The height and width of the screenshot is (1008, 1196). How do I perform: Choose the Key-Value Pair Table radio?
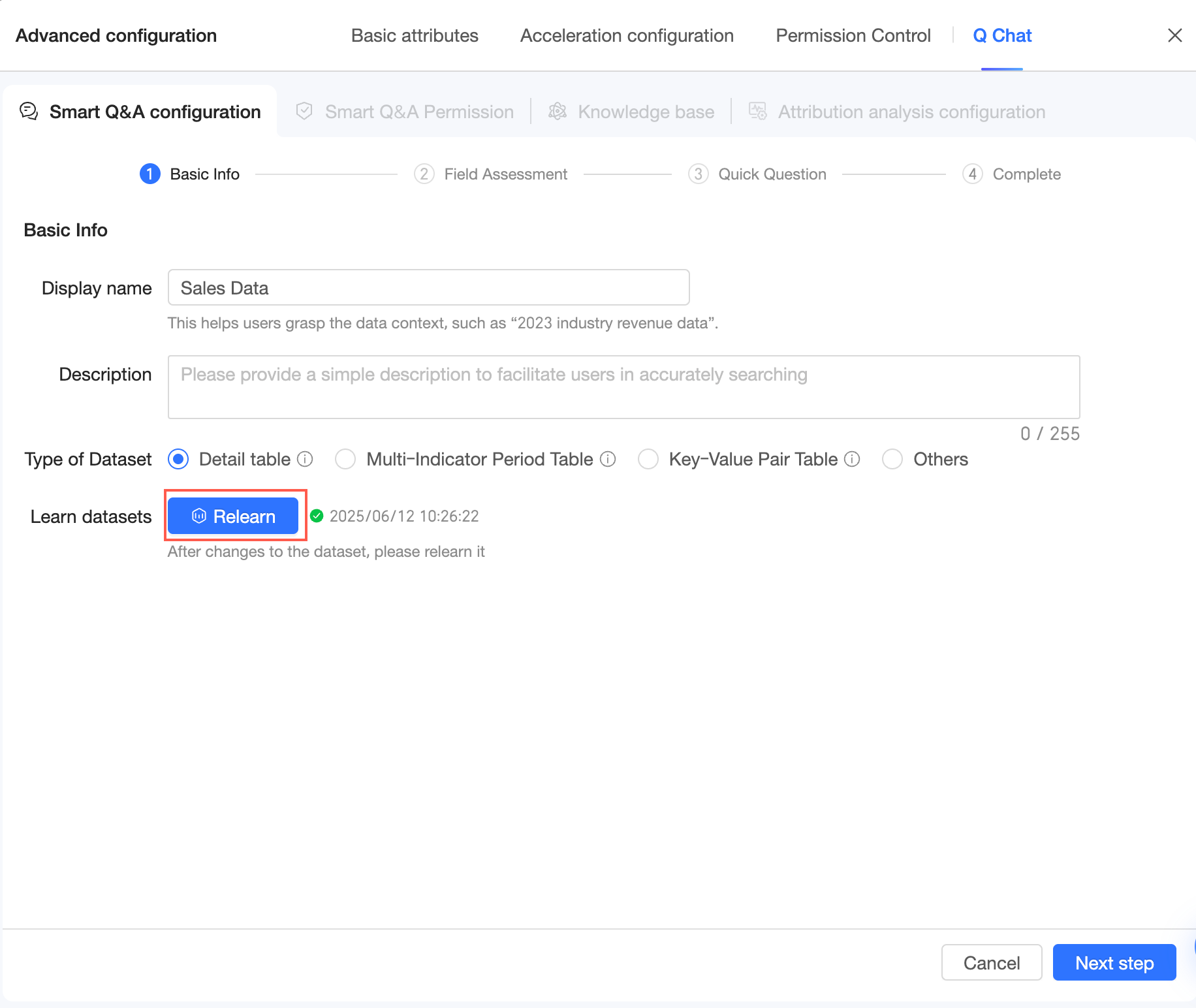pos(648,460)
